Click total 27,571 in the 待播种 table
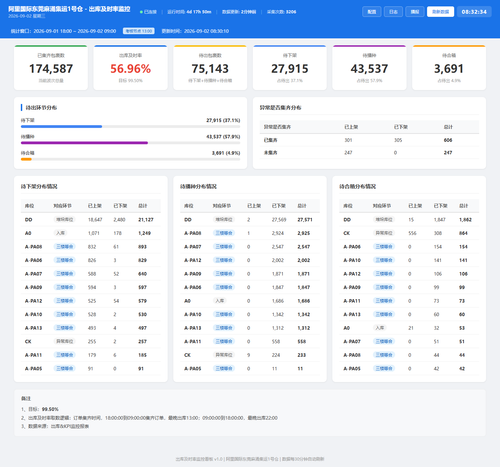 click(x=305, y=220)
